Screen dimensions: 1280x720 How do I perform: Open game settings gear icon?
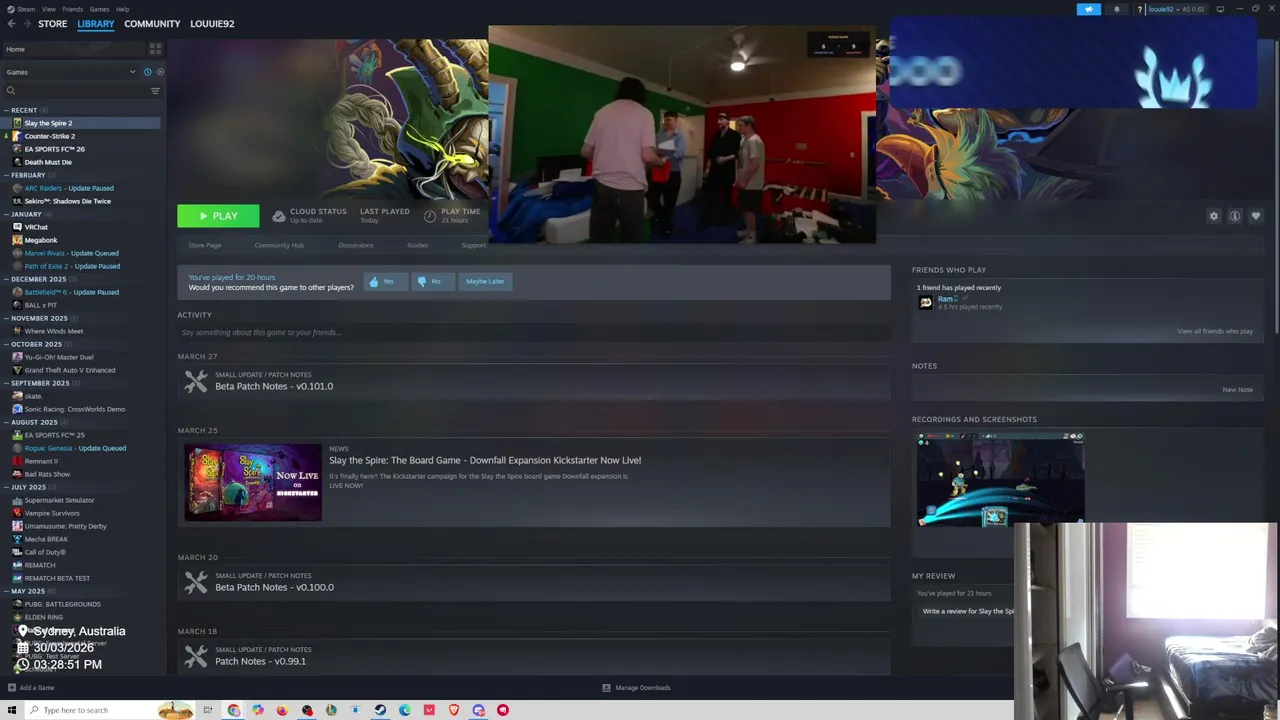pos(1214,216)
